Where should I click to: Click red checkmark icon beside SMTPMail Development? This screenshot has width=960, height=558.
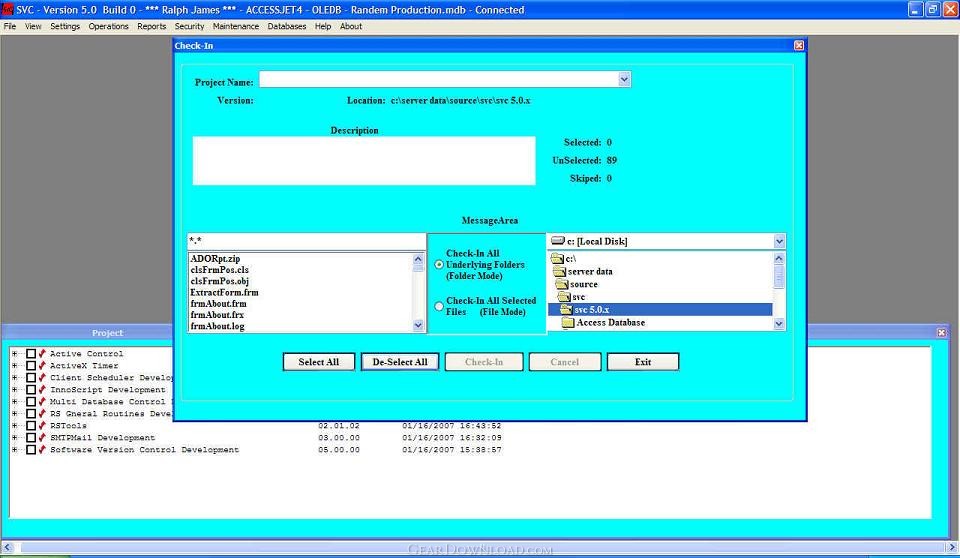tap(42, 437)
